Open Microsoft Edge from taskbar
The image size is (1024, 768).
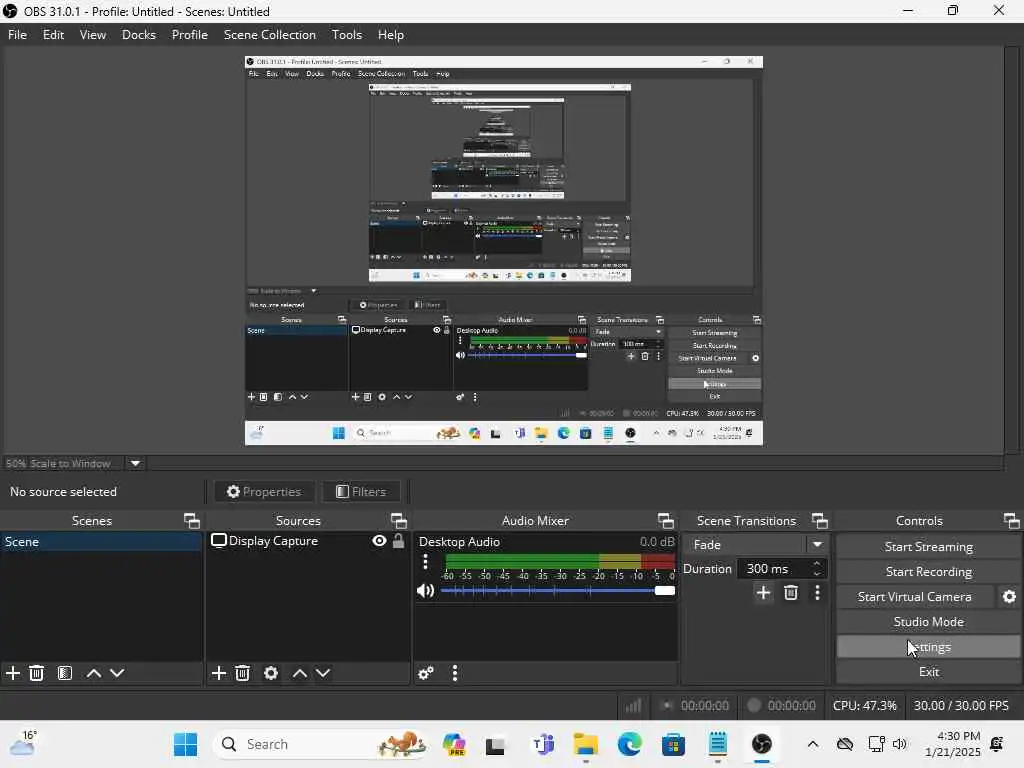pos(629,744)
